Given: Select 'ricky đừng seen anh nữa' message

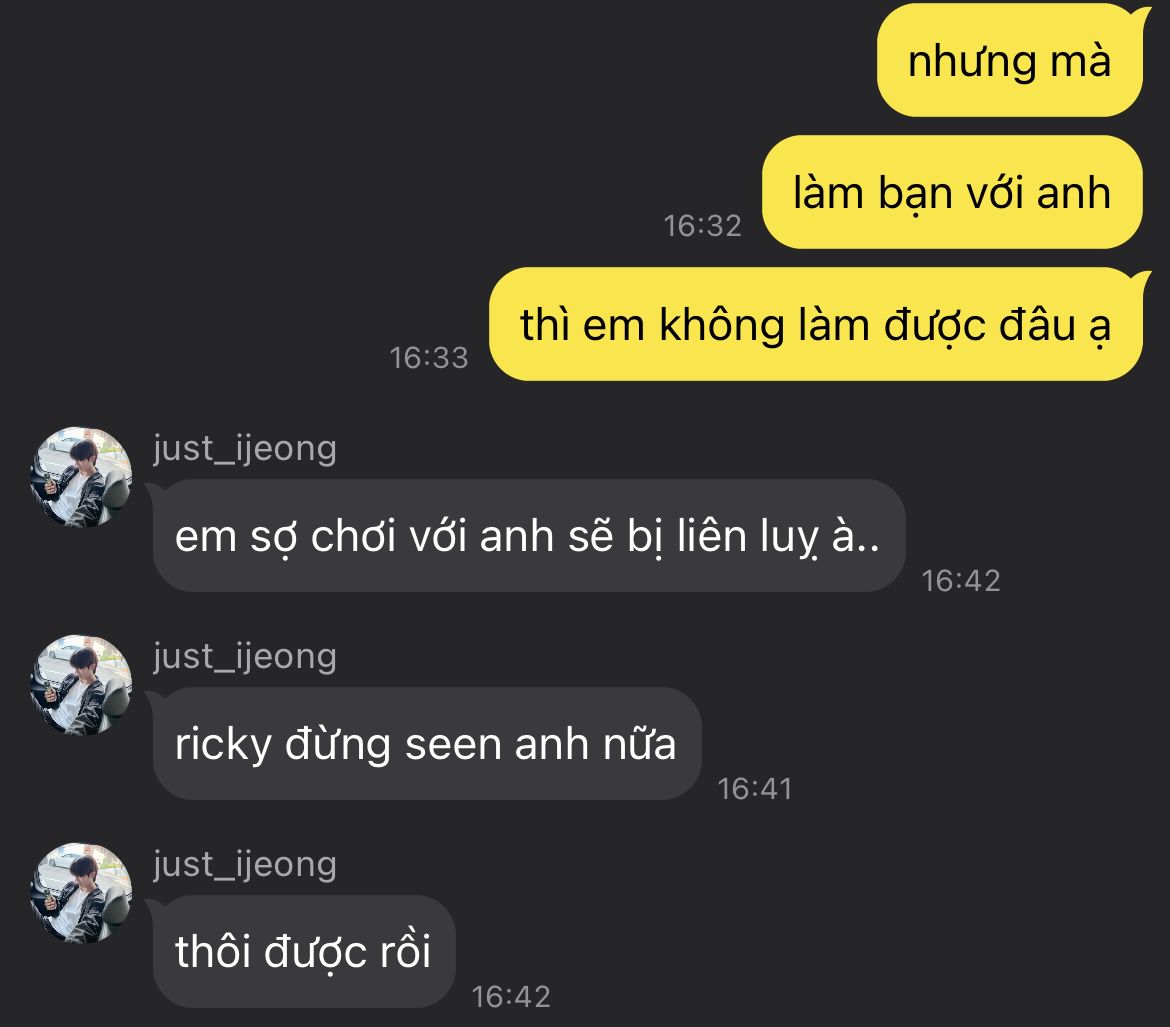Looking at the screenshot, I should [426, 743].
